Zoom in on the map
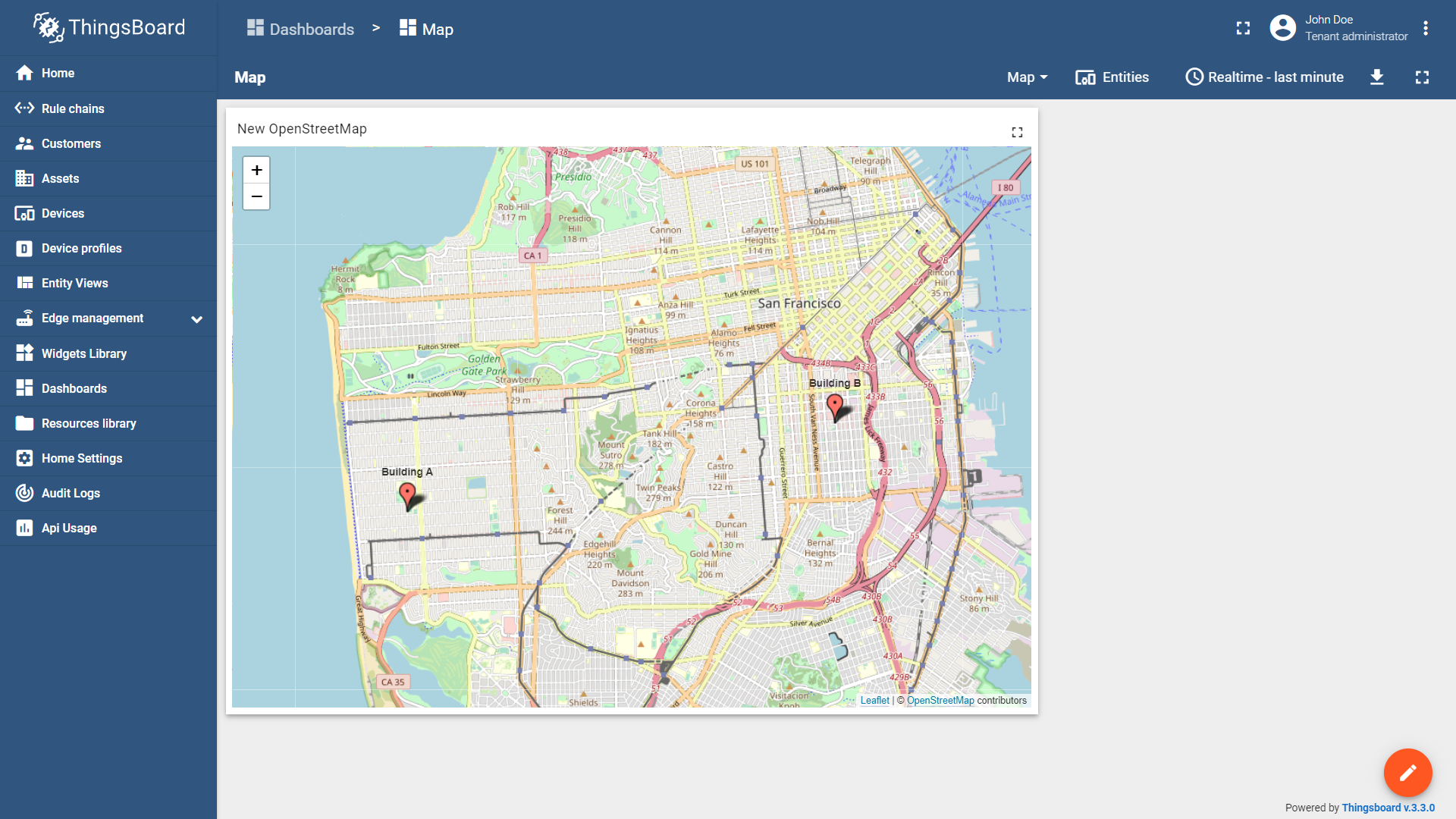Screen dimensions: 1456x819 pyautogui.click(x=256, y=170)
